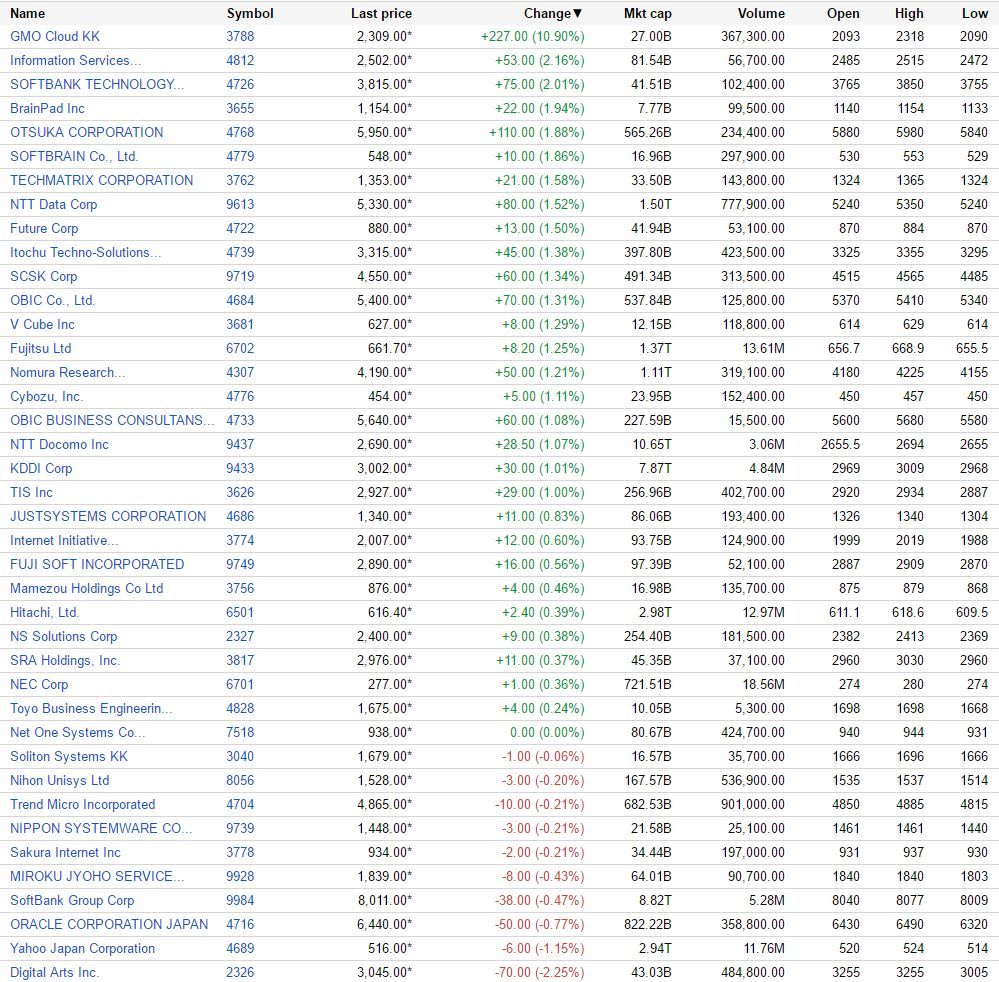999x982 pixels.
Task: Open NS Solutions Corp link
Action: pyautogui.click(x=64, y=637)
